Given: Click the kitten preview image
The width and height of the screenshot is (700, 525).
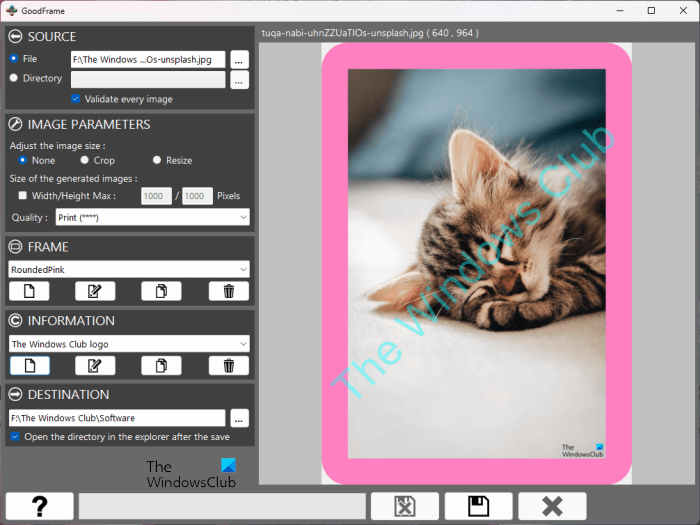Looking at the screenshot, I should click(476, 263).
